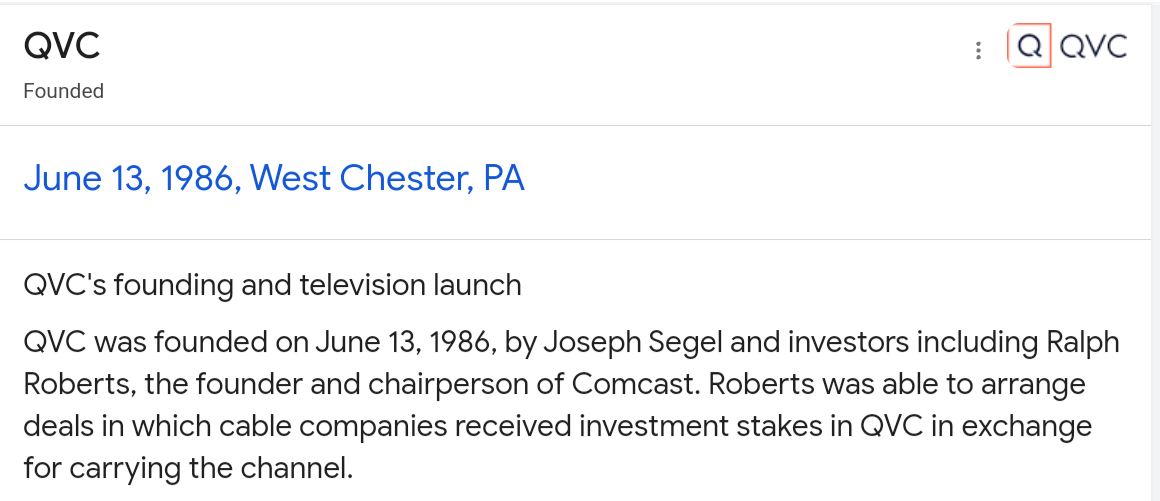
Task: Click the Founded subtitle label
Action: coord(64,91)
